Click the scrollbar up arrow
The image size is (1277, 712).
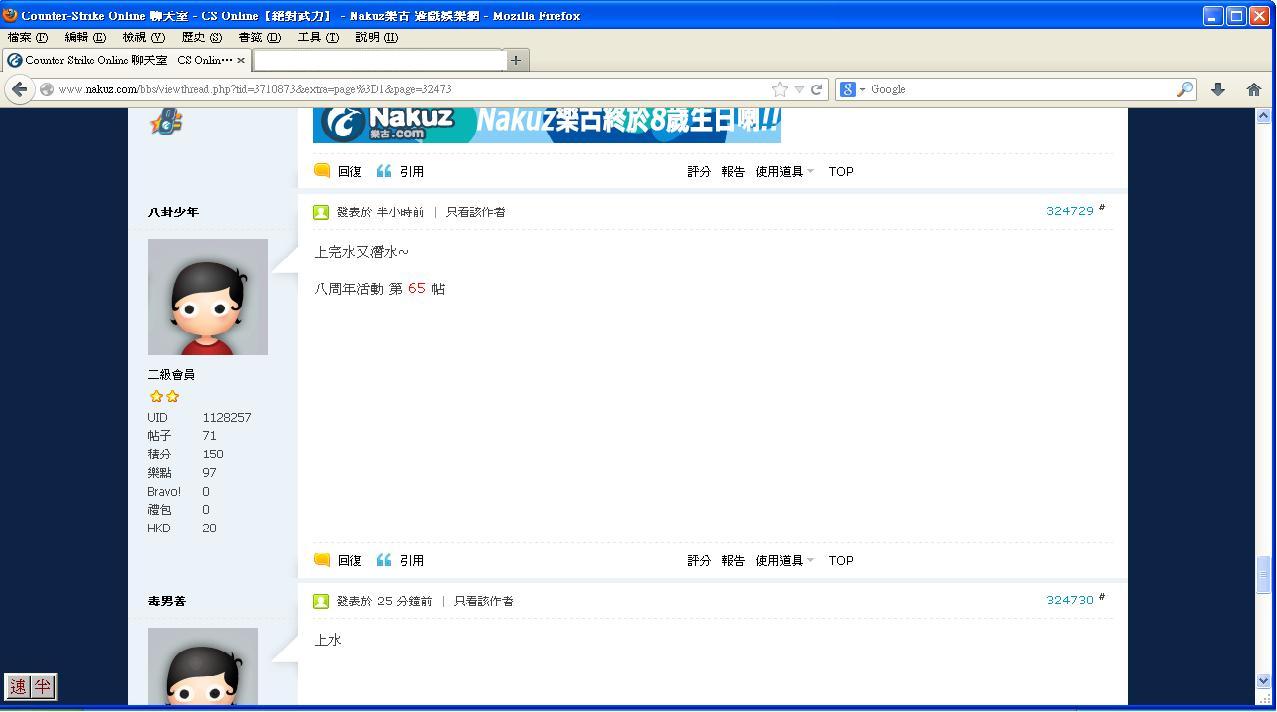pos(1263,116)
